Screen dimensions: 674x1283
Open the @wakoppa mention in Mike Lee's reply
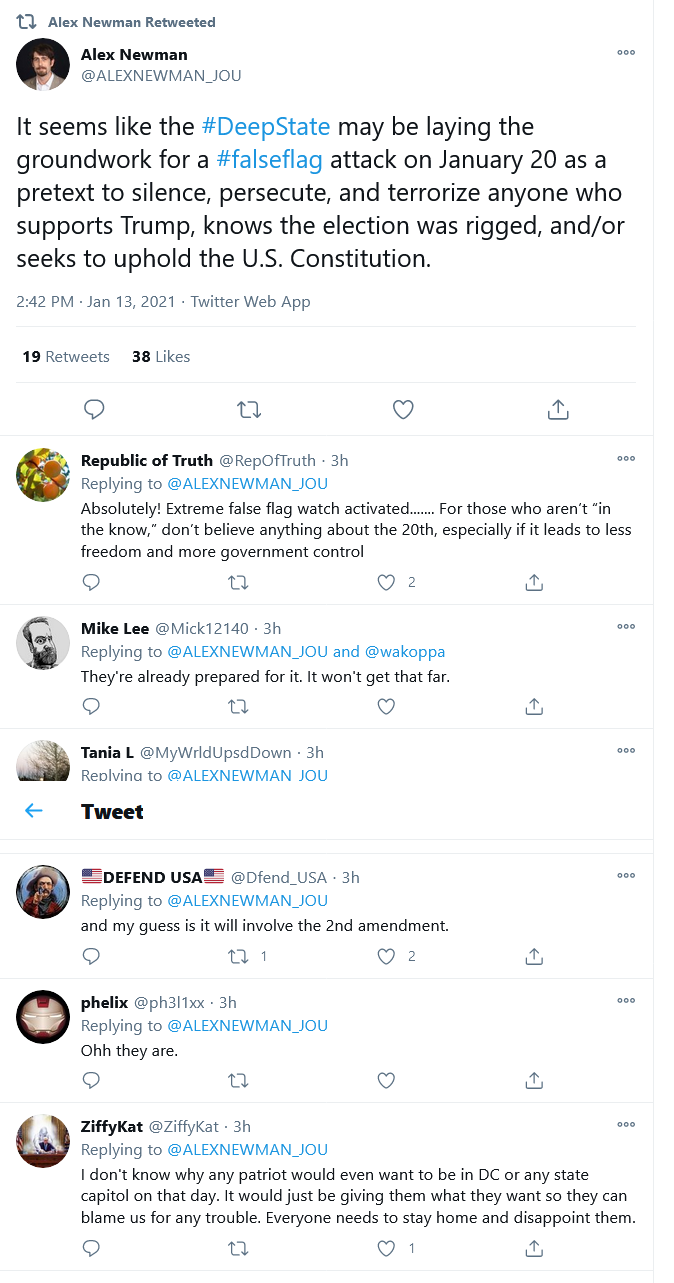click(x=405, y=652)
